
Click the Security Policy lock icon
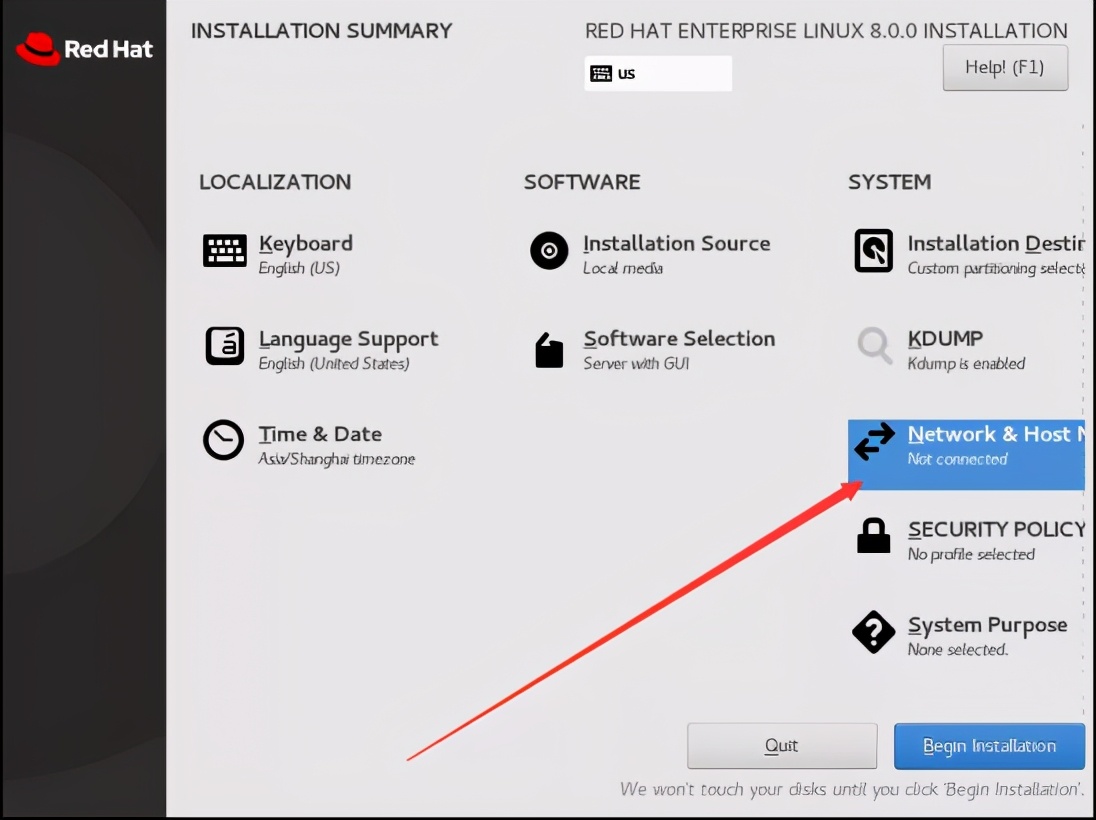pos(874,535)
